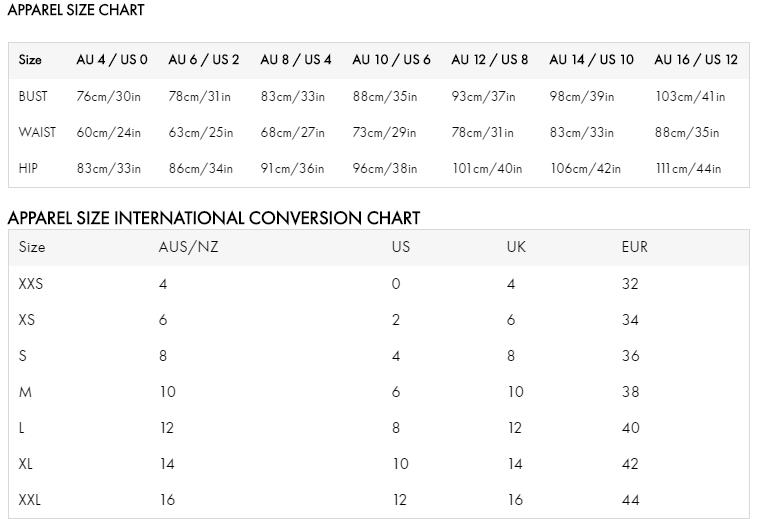This screenshot has width=760, height=519.
Task: Select EUR value 44 in the XXL row
Action: point(631,500)
